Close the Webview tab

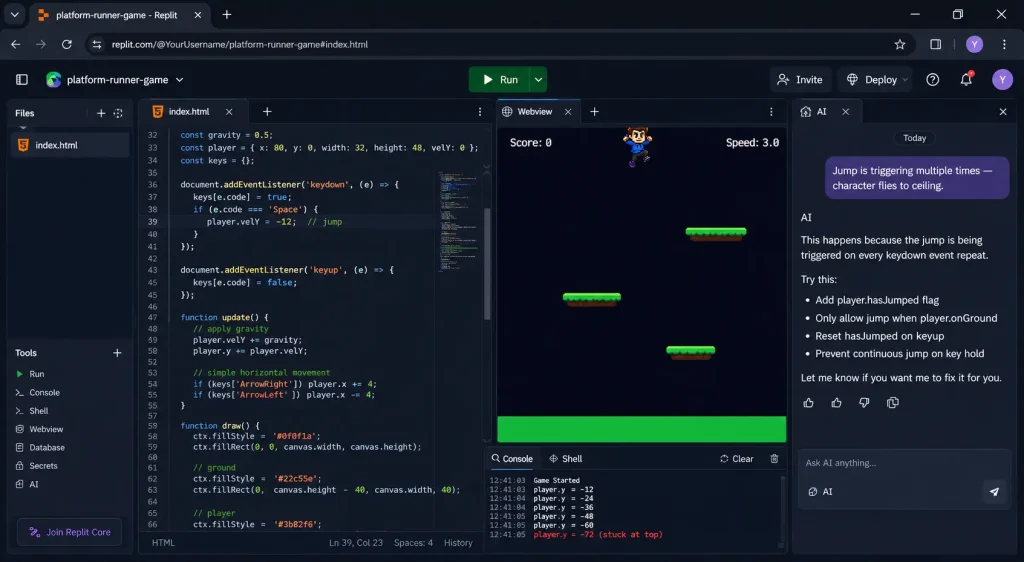point(568,112)
